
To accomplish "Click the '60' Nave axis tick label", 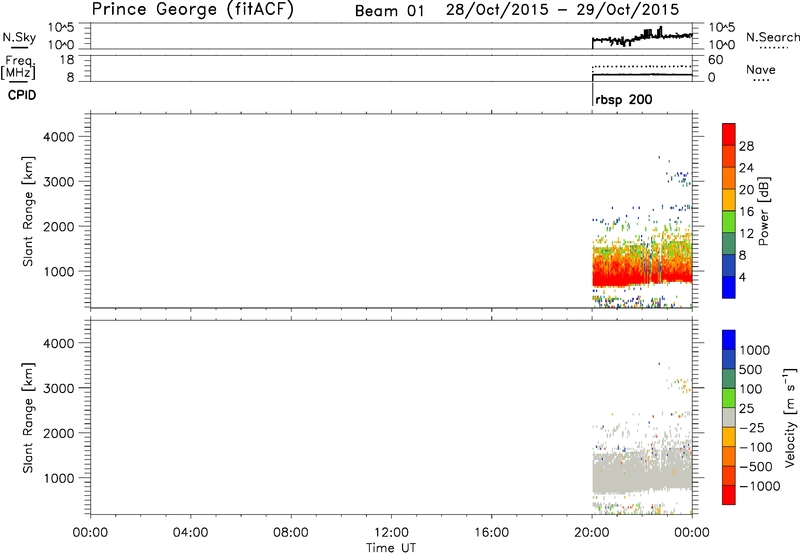I will pyautogui.click(x=715, y=60).
